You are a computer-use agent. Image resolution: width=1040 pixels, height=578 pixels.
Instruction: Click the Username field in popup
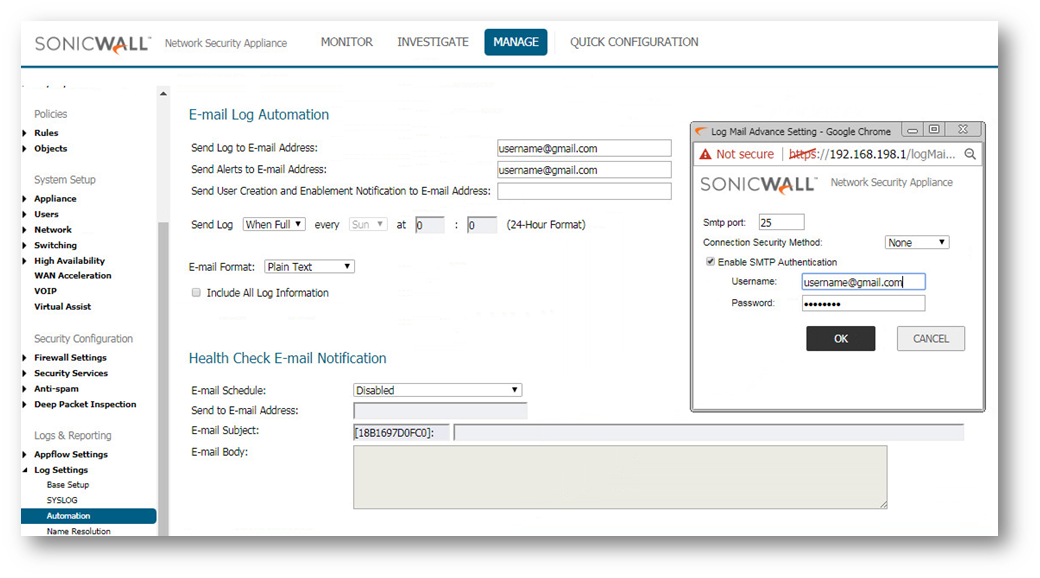click(863, 282)
